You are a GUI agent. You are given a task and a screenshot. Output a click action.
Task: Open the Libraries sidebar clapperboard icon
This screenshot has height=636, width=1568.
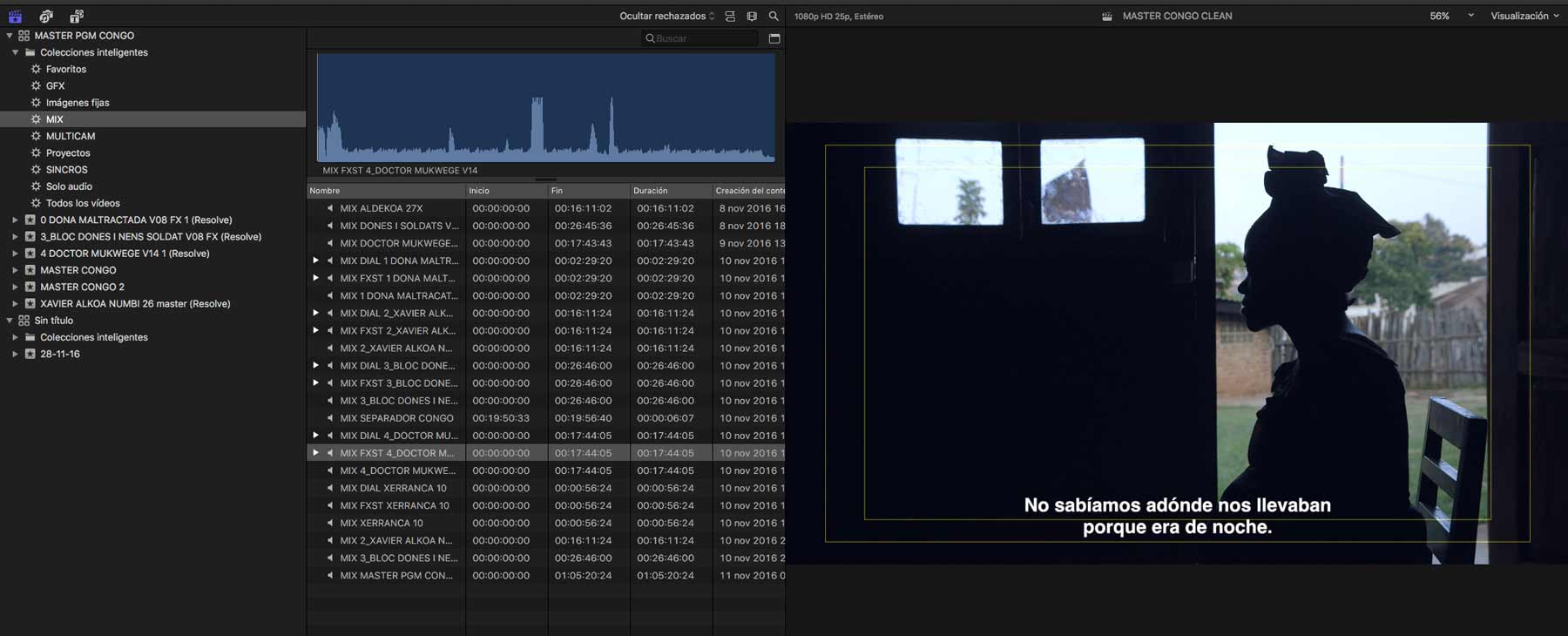15,16
